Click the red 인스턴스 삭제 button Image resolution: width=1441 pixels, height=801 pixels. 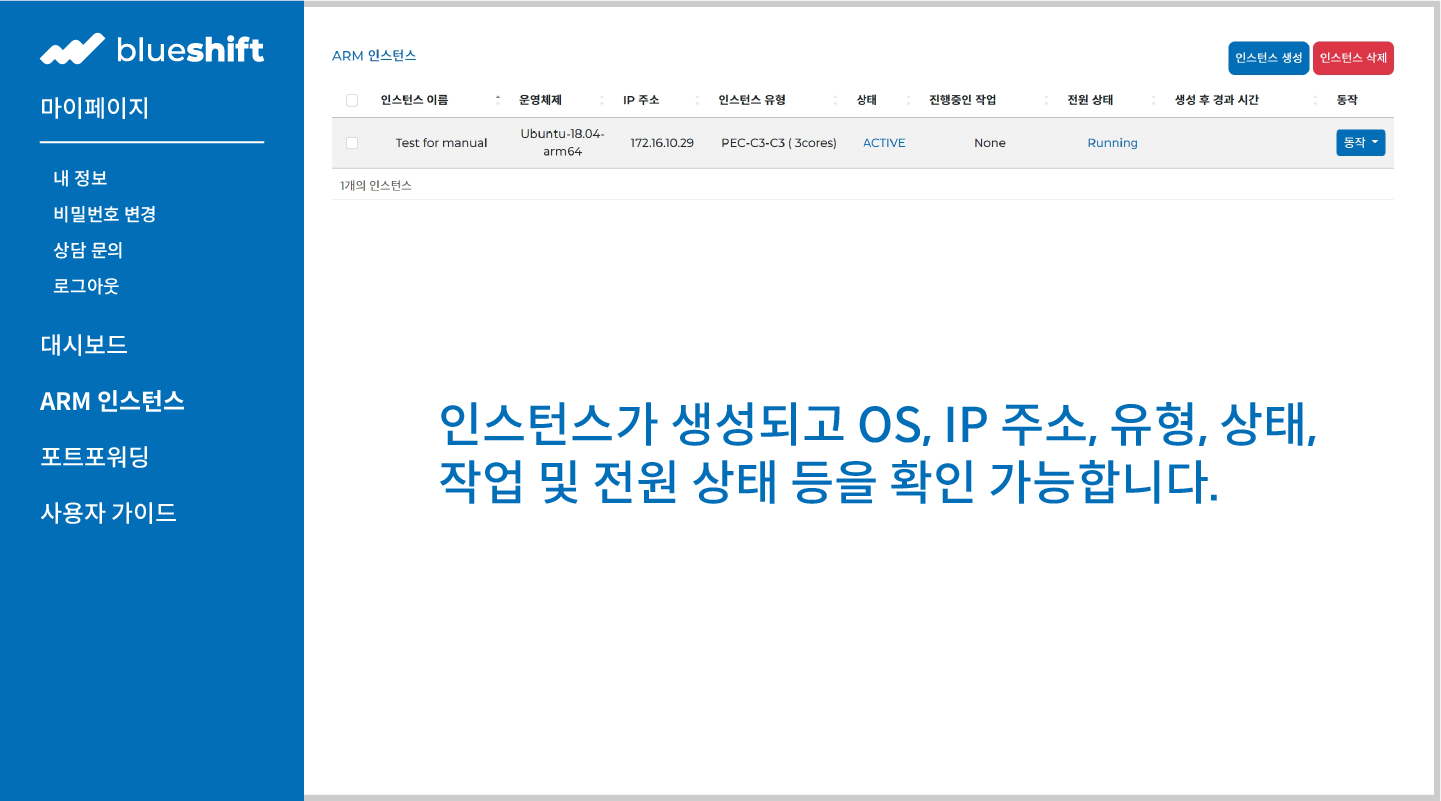[1353, 57]
